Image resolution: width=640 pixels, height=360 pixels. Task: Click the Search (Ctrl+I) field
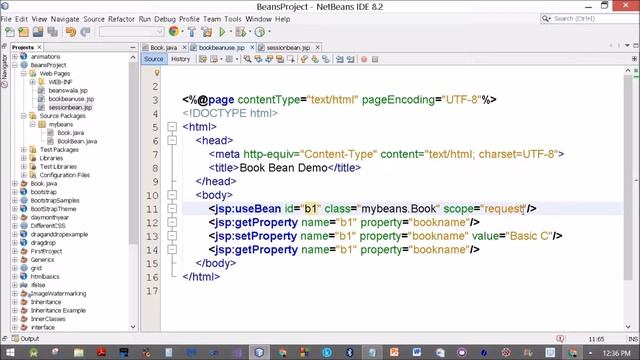589,19
